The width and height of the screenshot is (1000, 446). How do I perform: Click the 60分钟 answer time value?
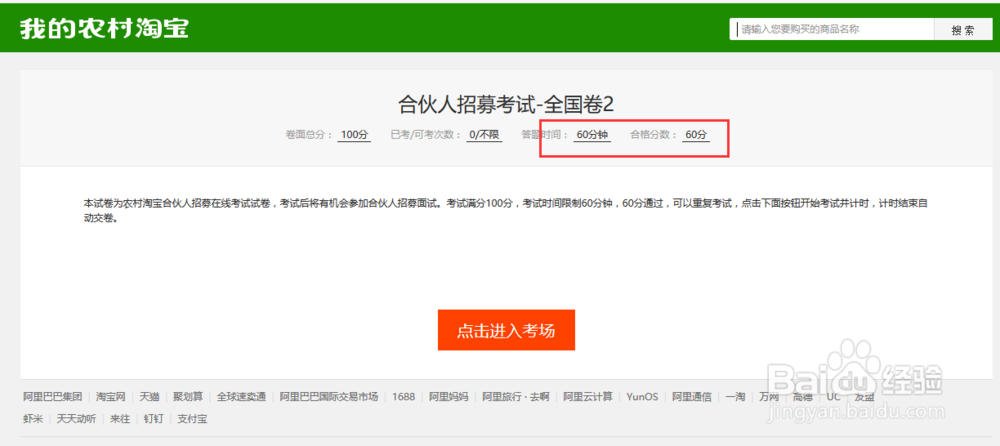(x=592, y=135)
